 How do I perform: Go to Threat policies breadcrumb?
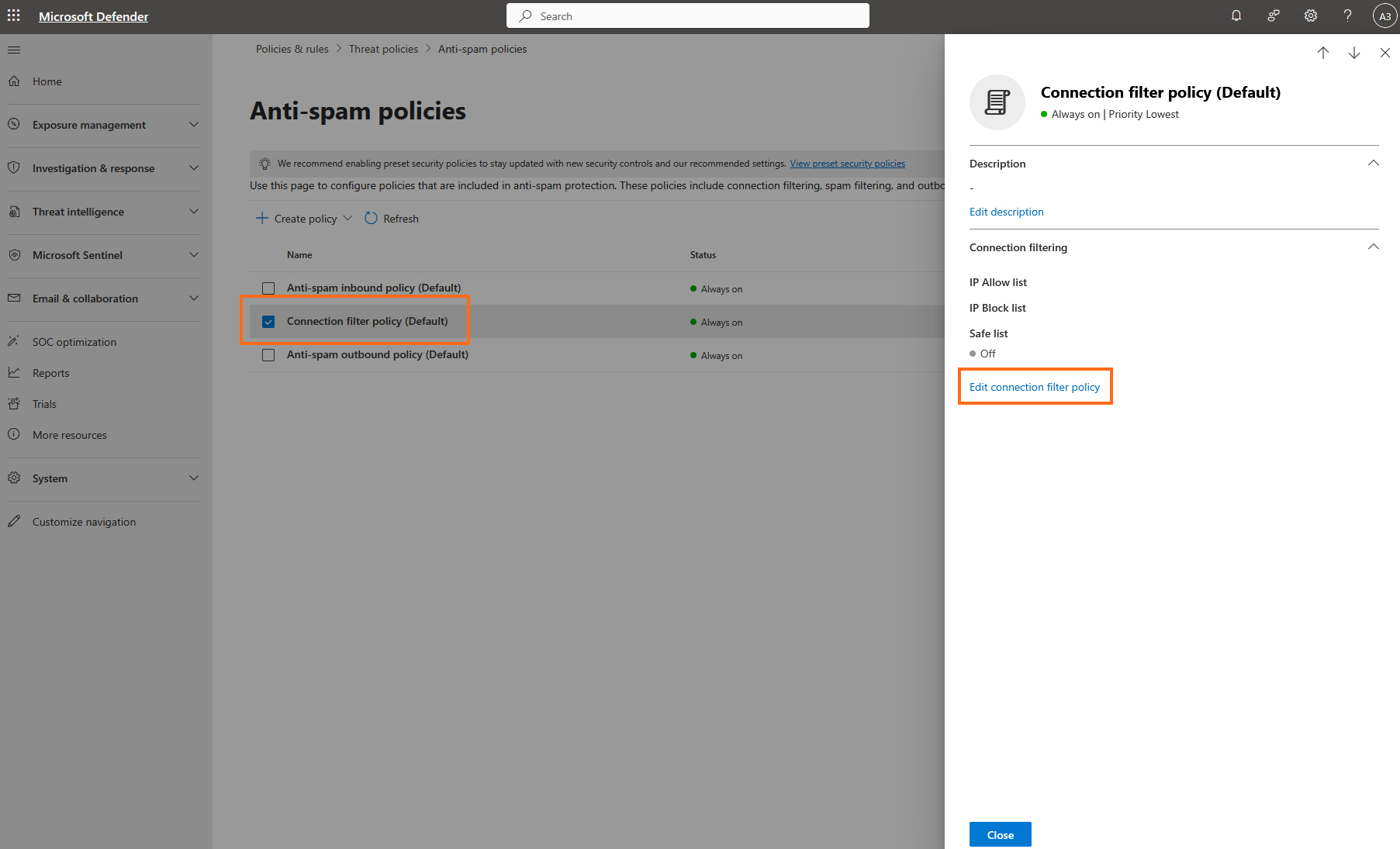tap(383, 49)
